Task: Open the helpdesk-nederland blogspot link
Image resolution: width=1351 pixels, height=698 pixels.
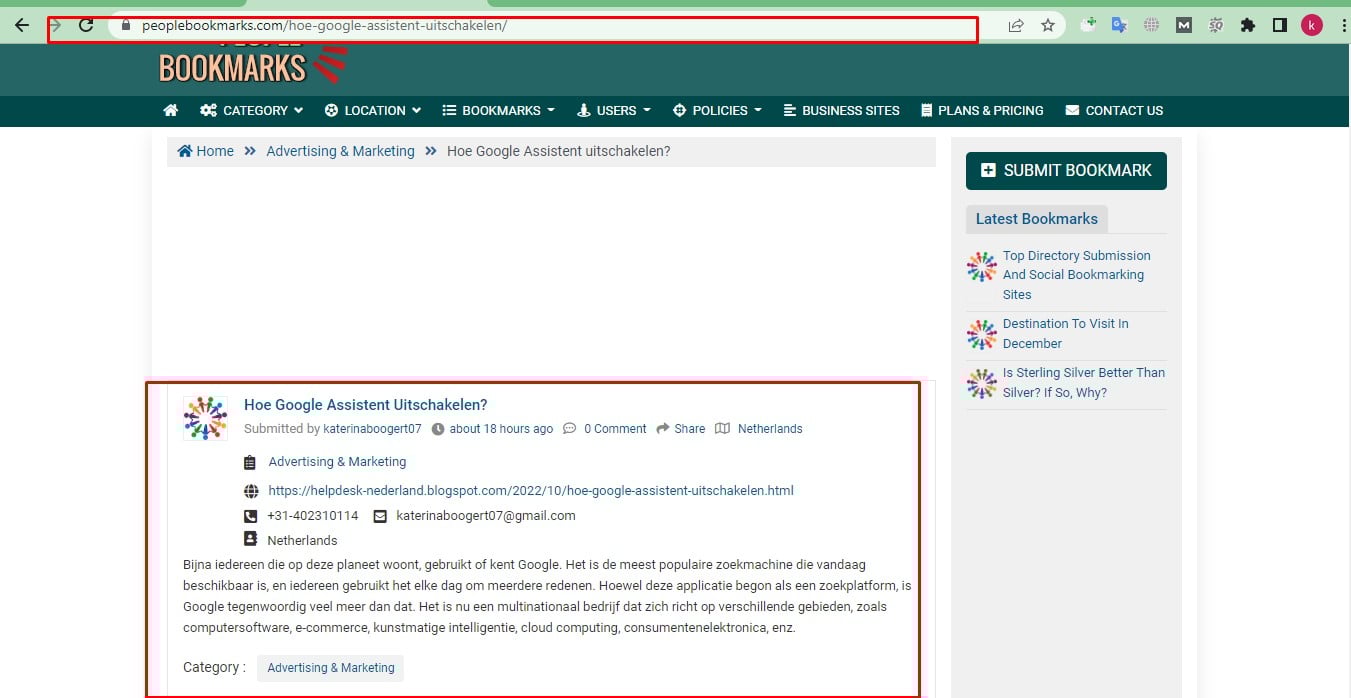Action: click(531, 491)
